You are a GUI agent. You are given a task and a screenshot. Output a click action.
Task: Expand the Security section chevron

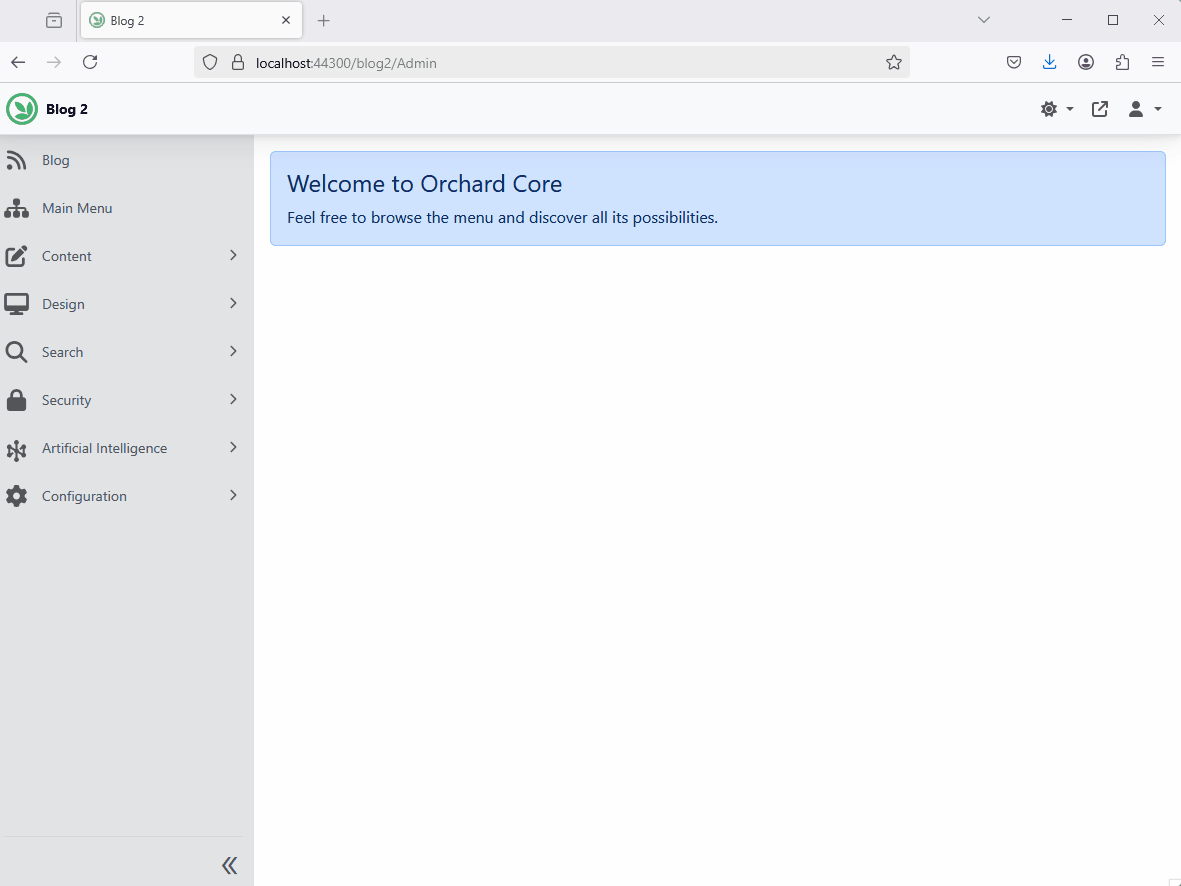click(233, 399)
